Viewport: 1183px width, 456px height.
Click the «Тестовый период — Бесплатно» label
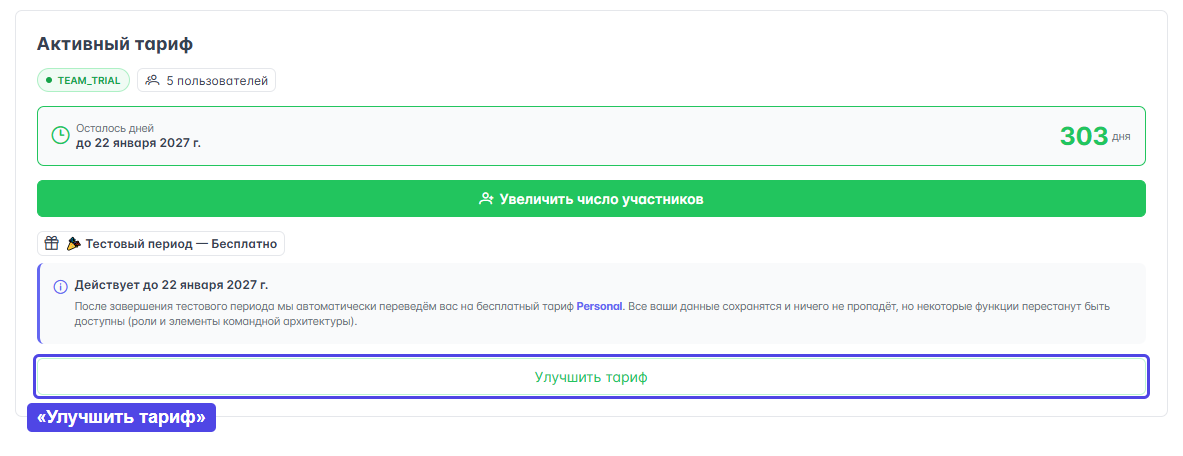(182, 243)
